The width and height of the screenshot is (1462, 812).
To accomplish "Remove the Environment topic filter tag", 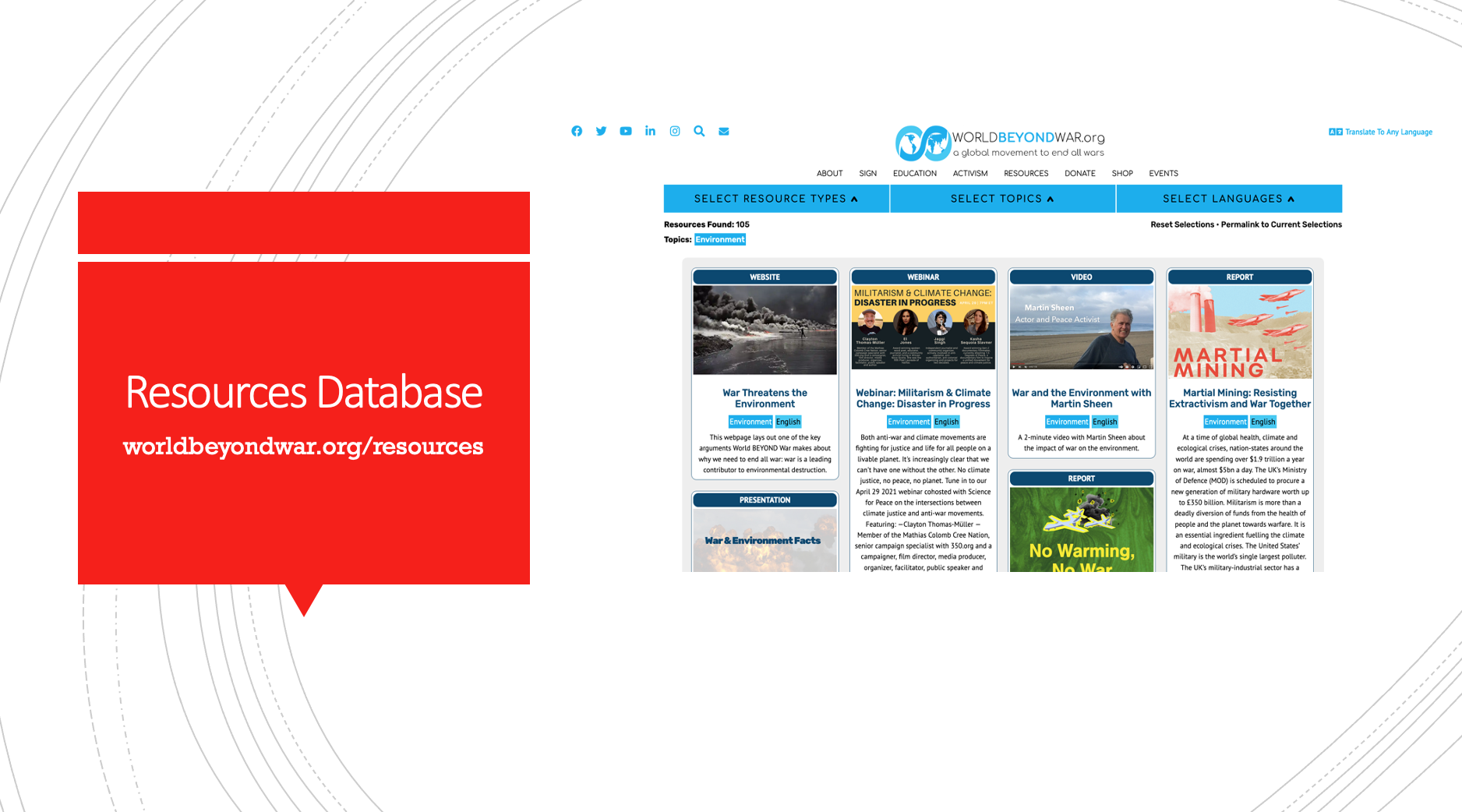I will point(720,240).
